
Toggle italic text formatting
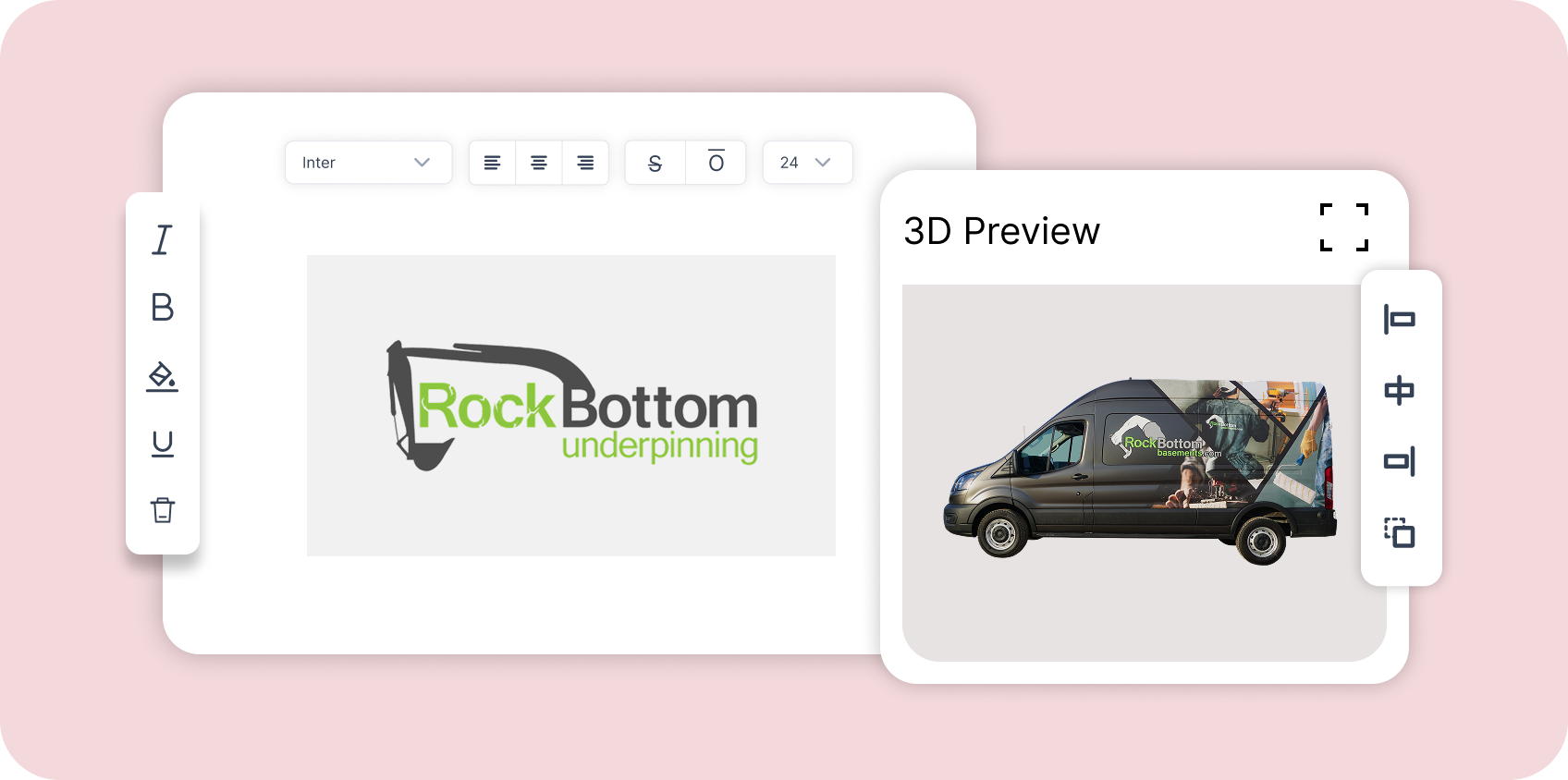point(163,240)
